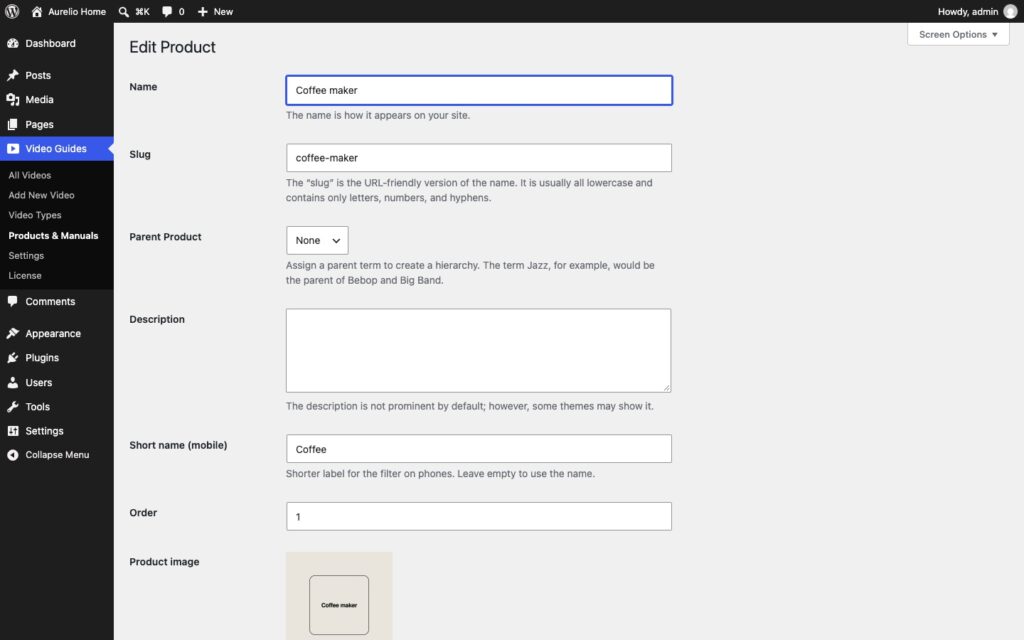Click the Video Guides play icon

tap(12, 148)
